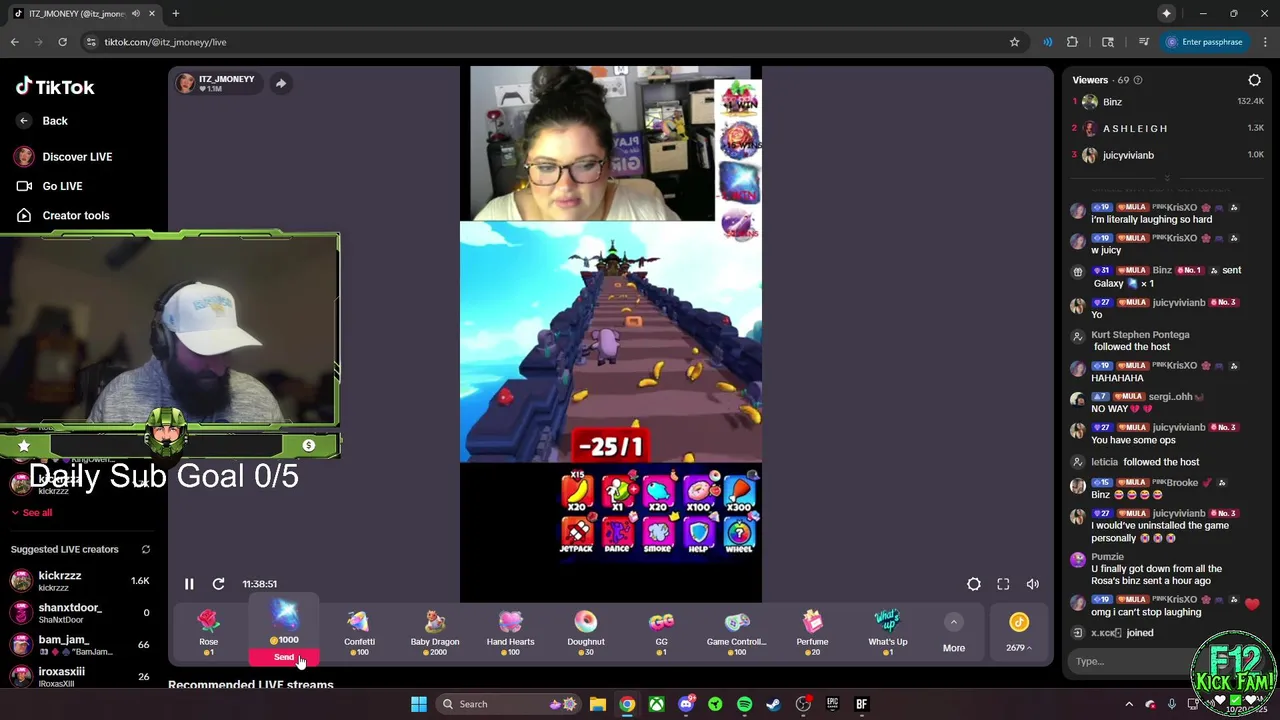Open coin balance 2679 menu
1280x720 pixels.
(x=1019, y=634)
